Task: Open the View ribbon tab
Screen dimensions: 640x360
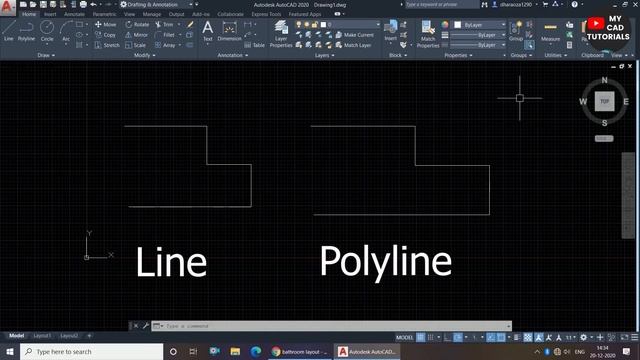Action: tap(129, 14)
